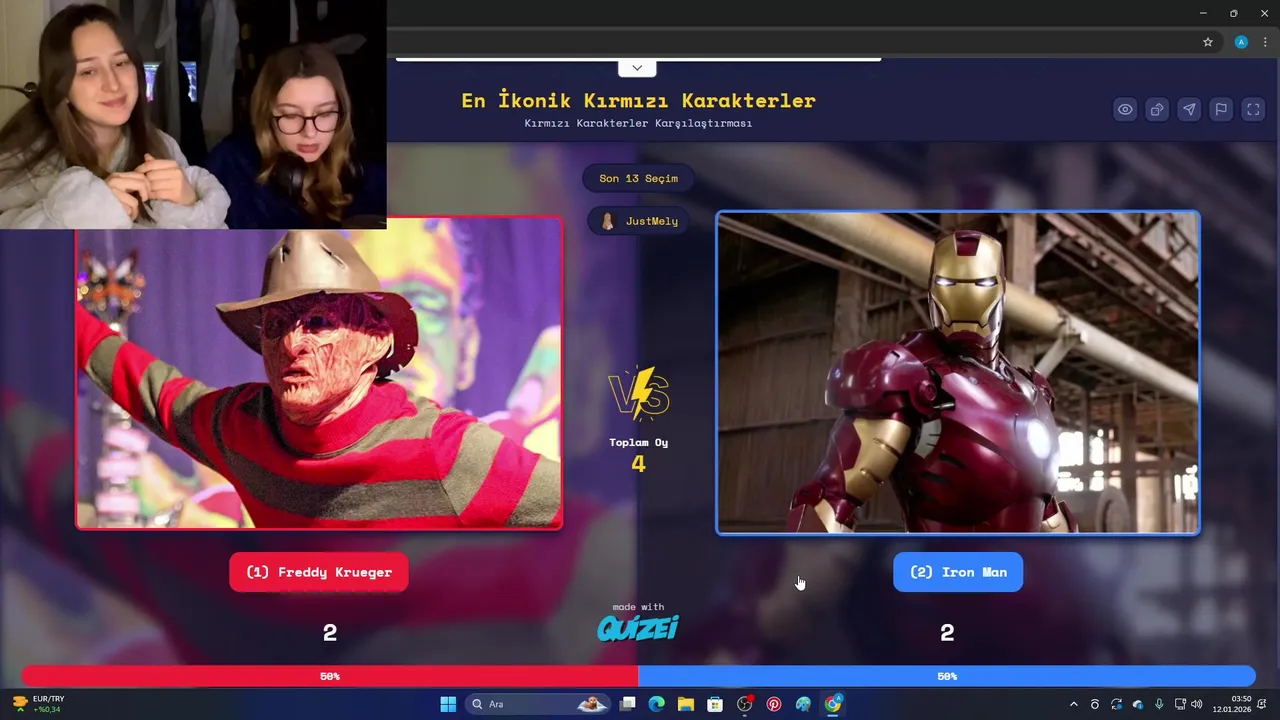The height and width of the screenshot is (720, 1280).
Task: Enter fullscreen with the frame corners icon
Action: coord(1253,110)
